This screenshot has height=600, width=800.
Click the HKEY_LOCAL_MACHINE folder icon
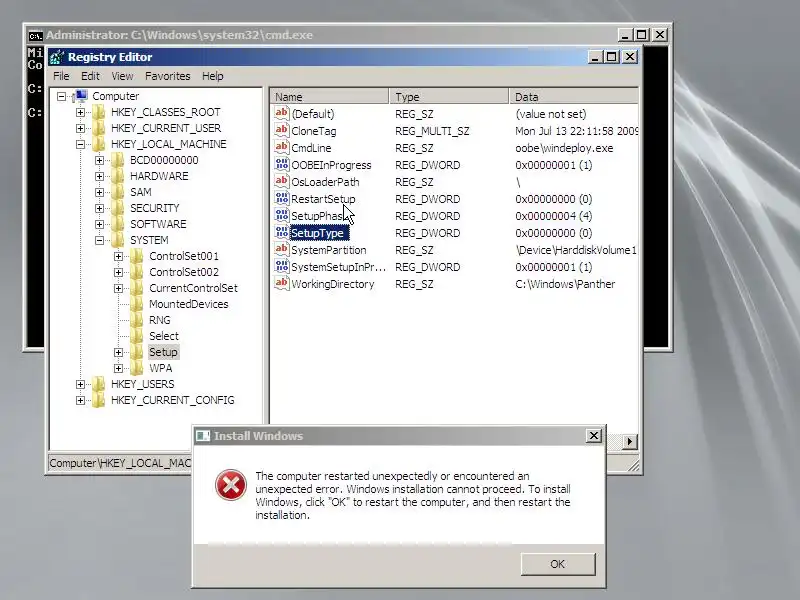pos(98,144)
